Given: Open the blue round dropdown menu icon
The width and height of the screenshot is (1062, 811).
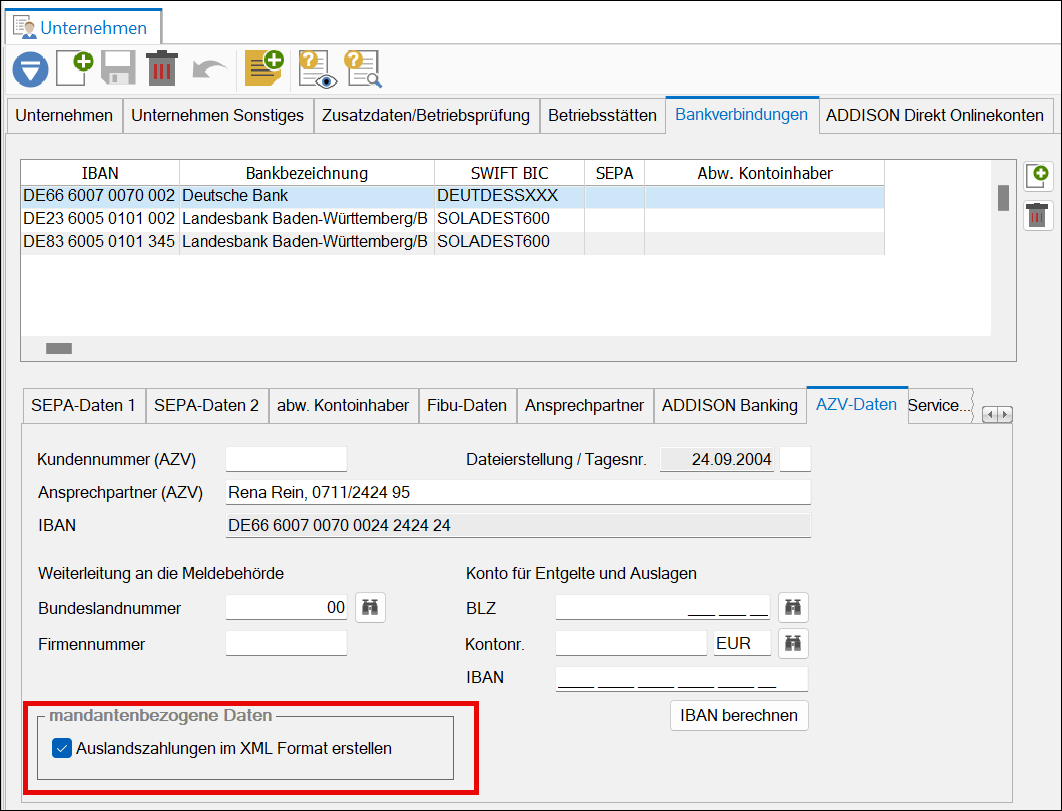Looking at the screenshot, I should [x=30, y=69].
